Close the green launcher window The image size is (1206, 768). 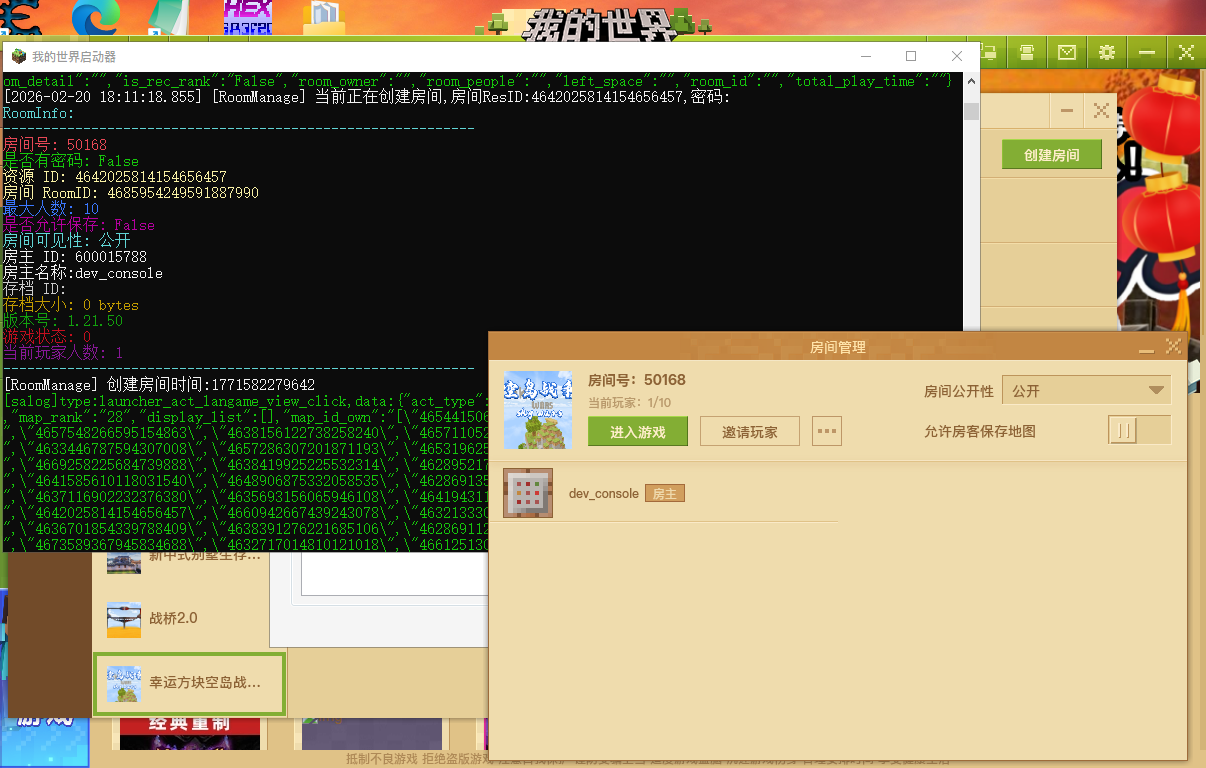point(1186,52)
